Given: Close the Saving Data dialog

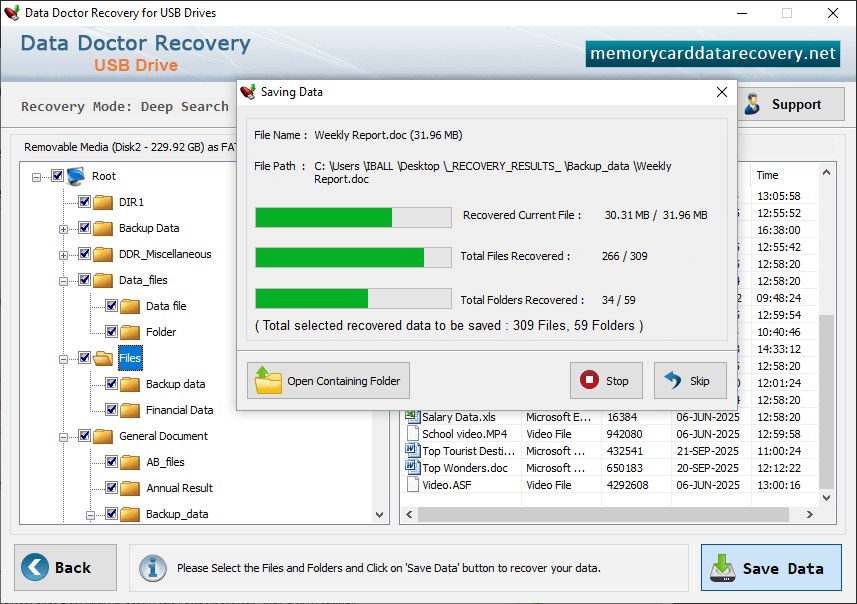Looking at the screenshot, I should (722, 92).
